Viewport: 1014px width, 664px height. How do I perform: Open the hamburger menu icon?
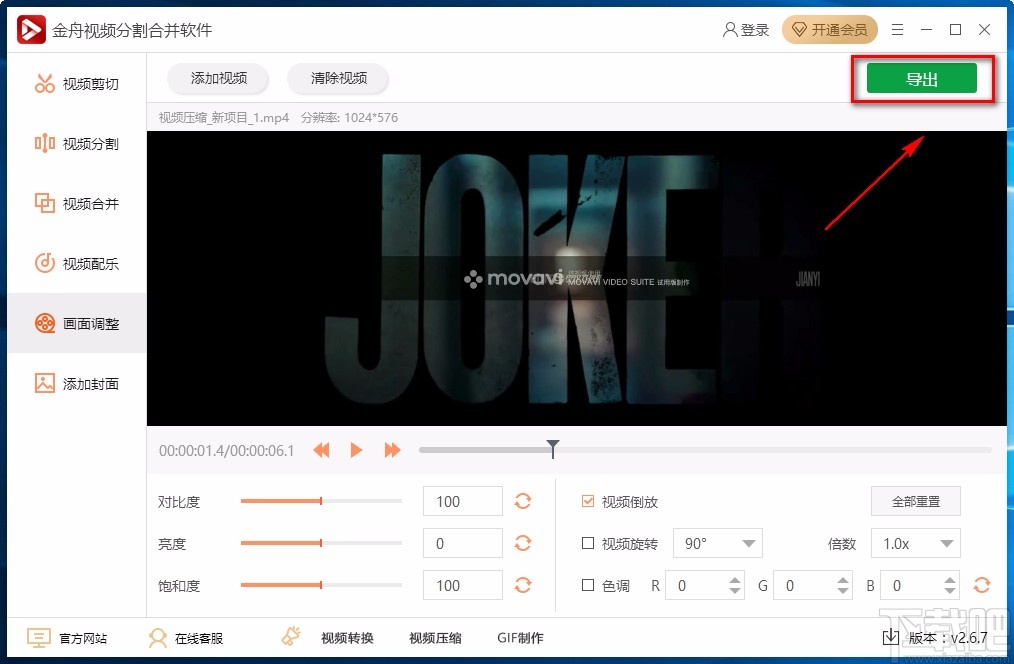point(897,30)
